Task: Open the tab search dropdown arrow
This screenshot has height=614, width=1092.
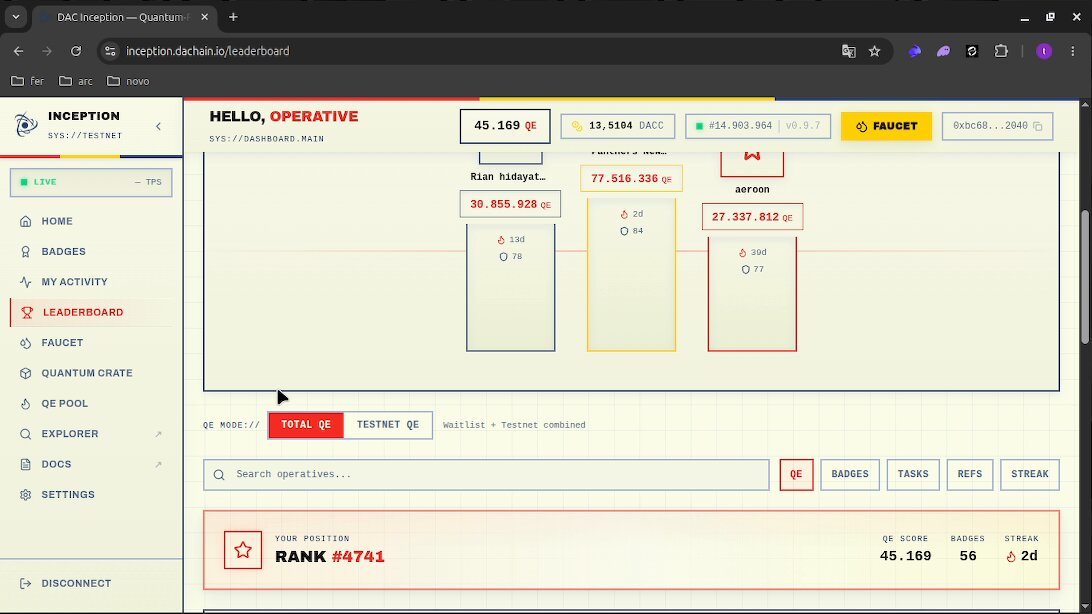Action: coord(15,17)
